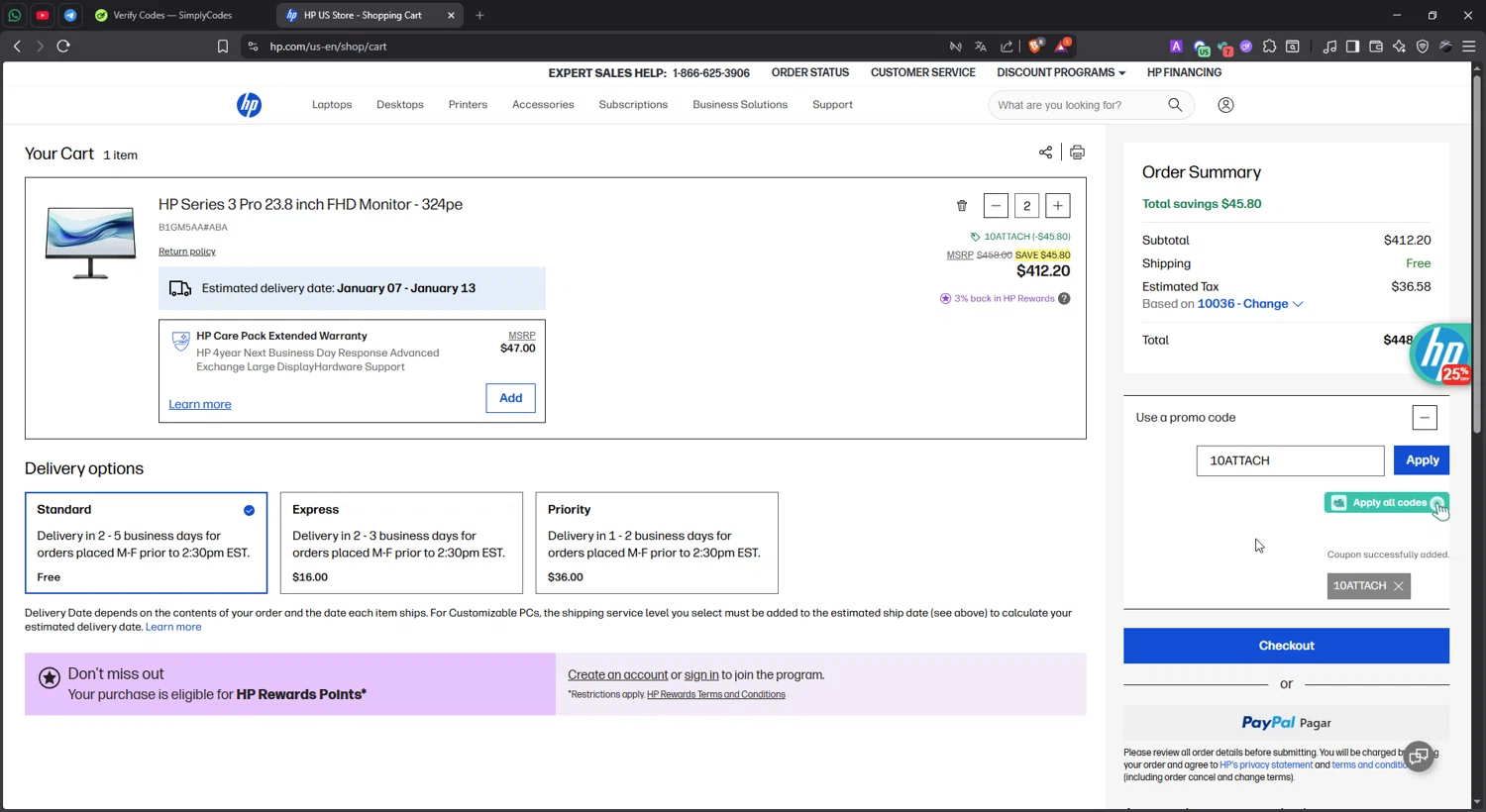Add the HP Care Pack Extended Warranty
The height and width of the screenshot is (812, 1486).
point(511,398)
